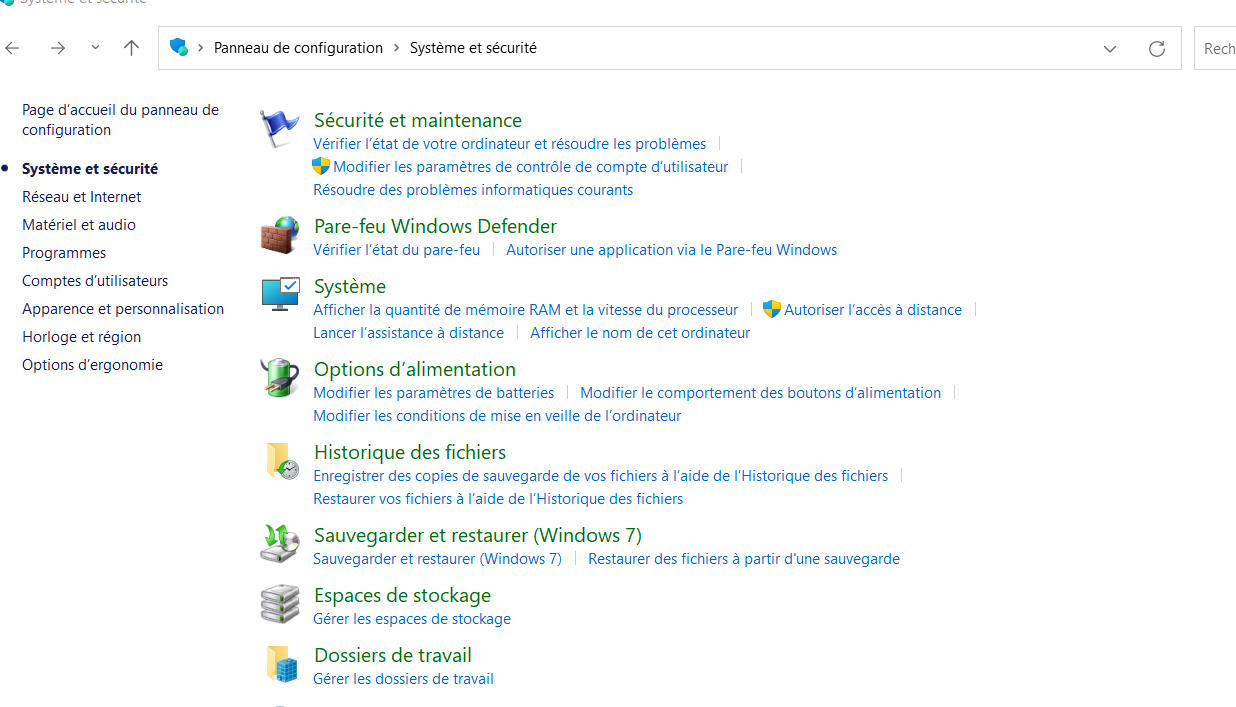The width and height of the screenshot is (1236, 707).
Task: Open the Options d'alimentation heading
Action: (x=415, y=369)
